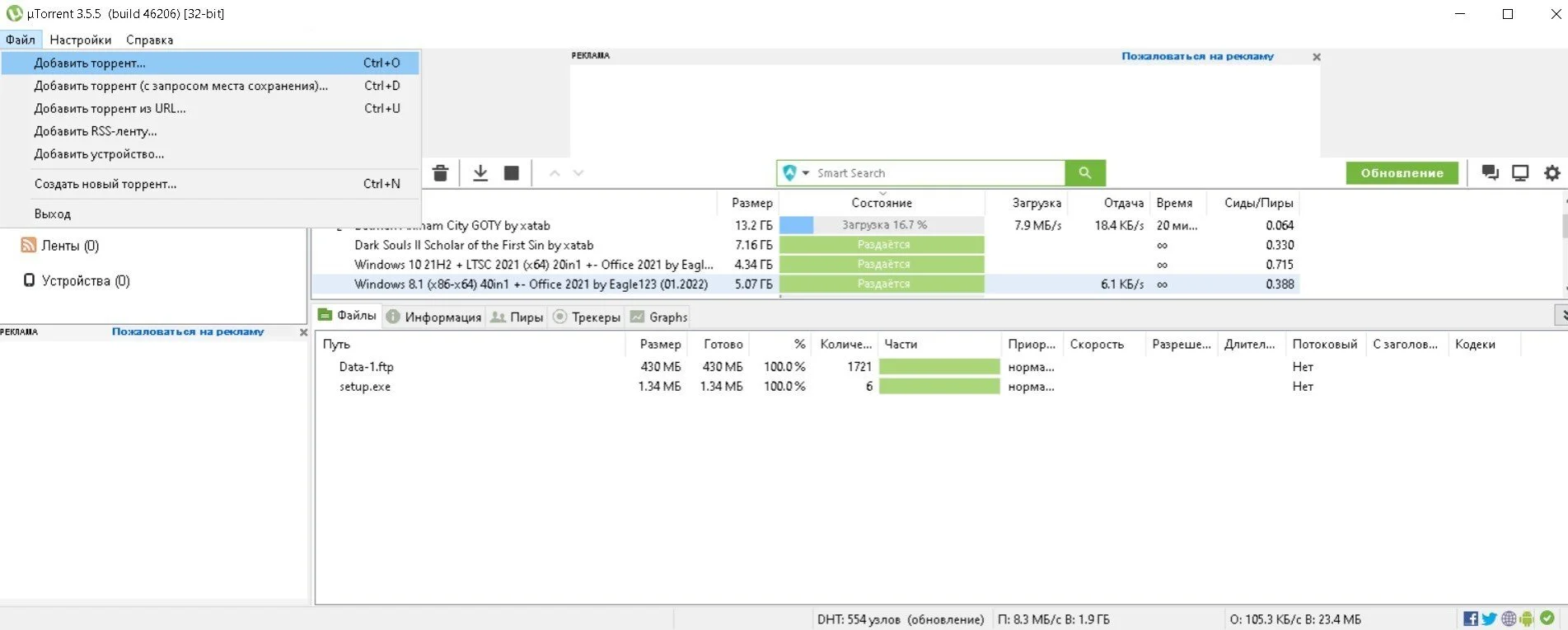
Task: Click the remote monitor icon
Action: click(1520, 172)
